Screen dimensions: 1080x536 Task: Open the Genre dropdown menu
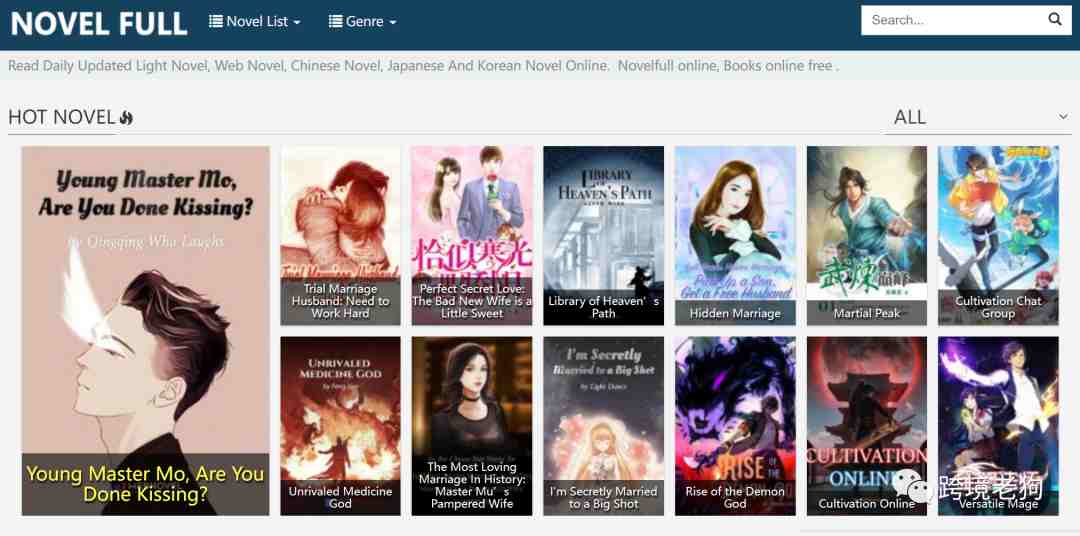tap(362, 21)
